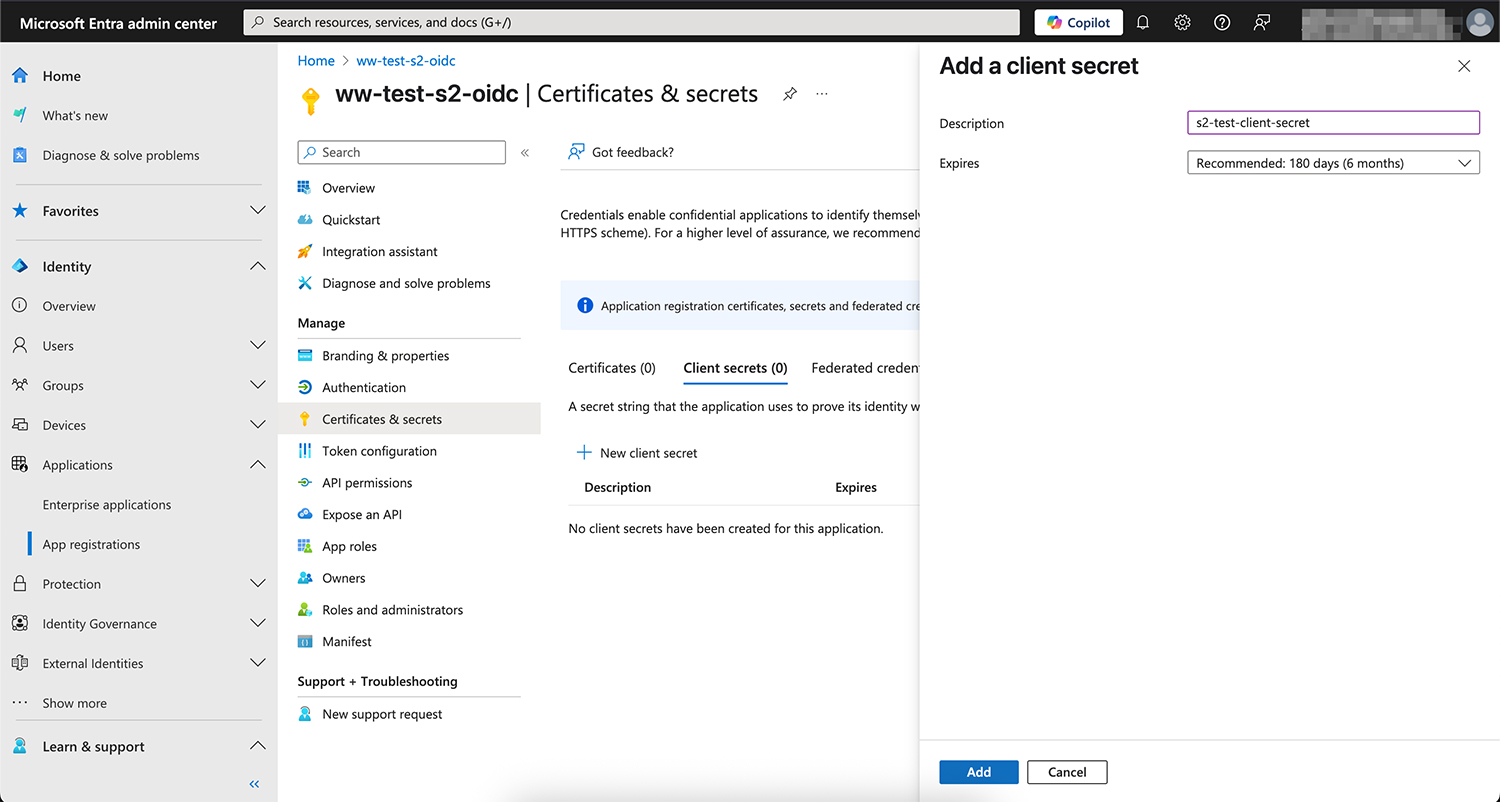The height and width of the screenshot is (802, 1500).
Task: Select the Client secrets (0) tab
Action: [x=735, y=368]
